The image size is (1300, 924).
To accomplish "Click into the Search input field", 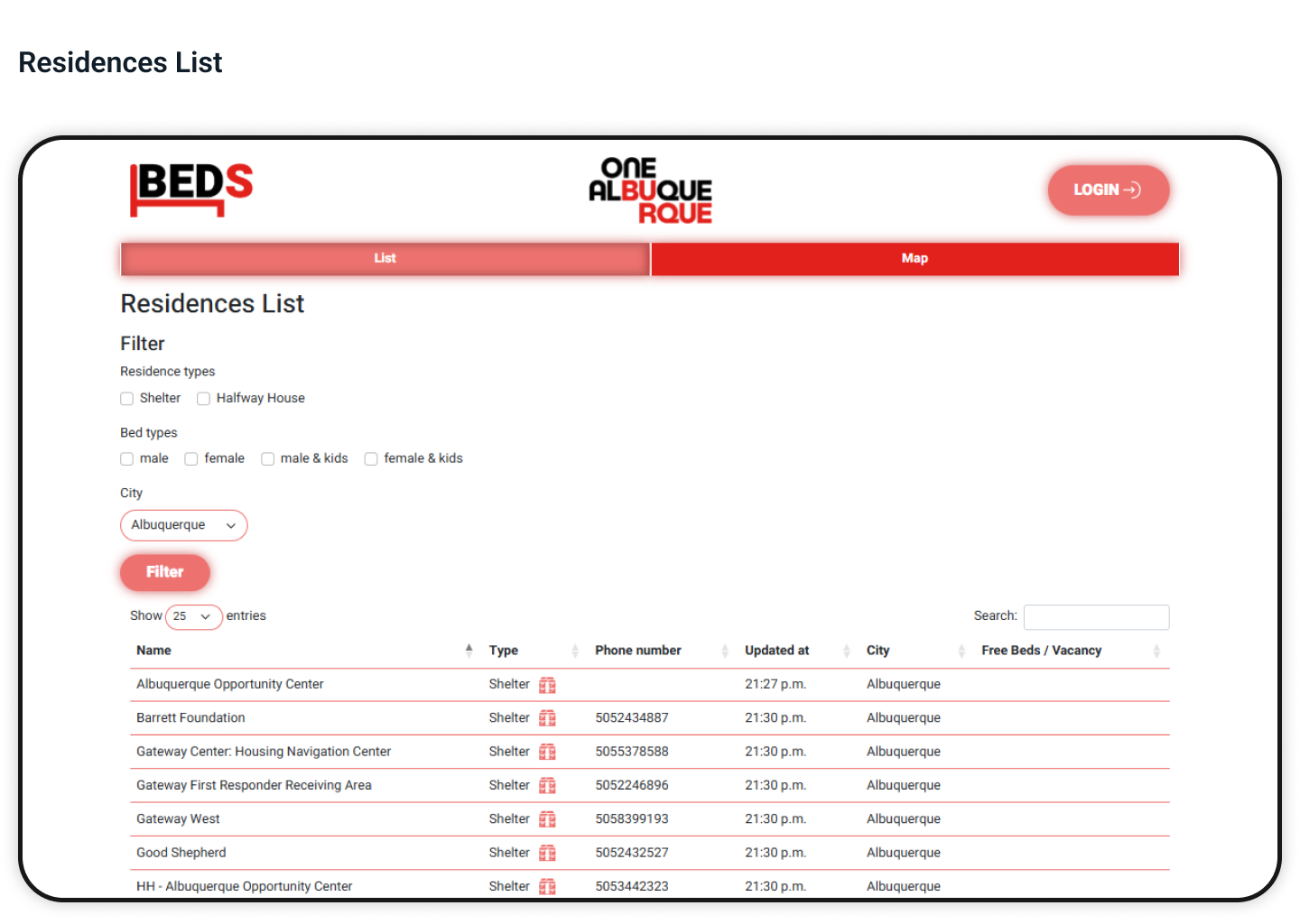I will 1096,616.
